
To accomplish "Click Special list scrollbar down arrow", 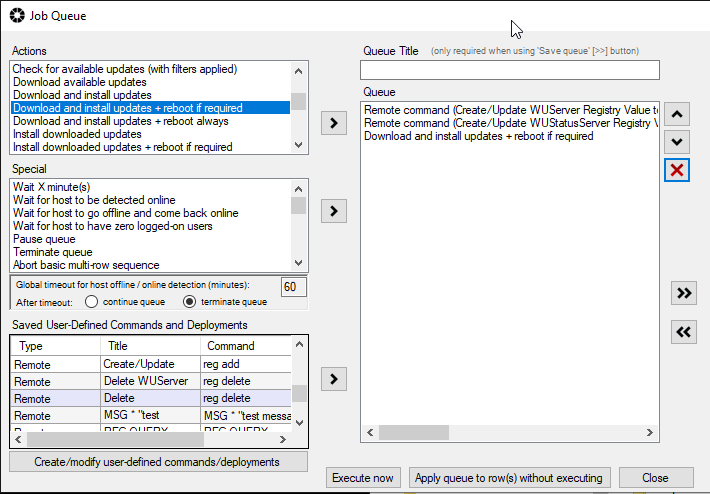I will click(298, 263).
